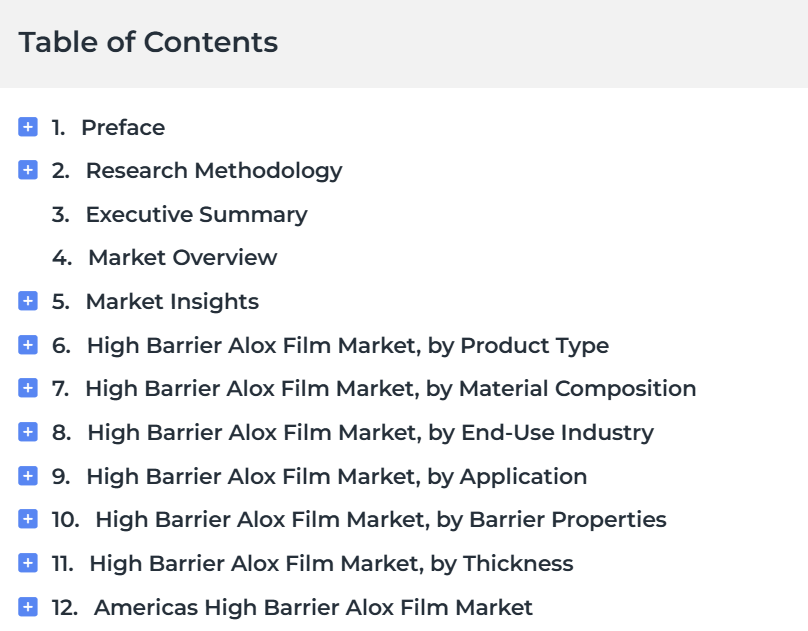Open the Market Overview entry

tap(182, 258)
